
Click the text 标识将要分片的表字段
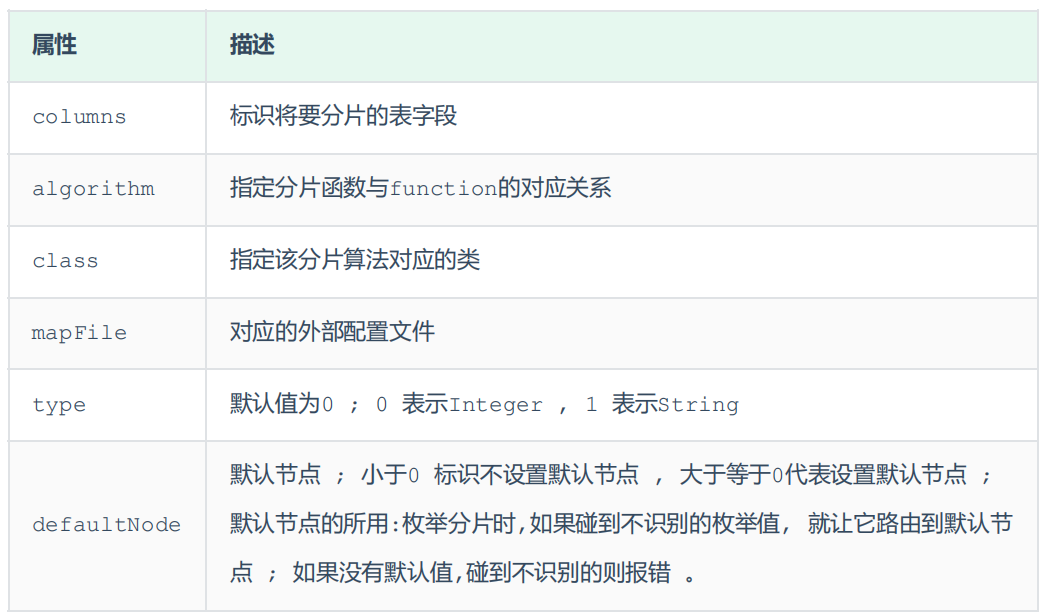[343, 116]
